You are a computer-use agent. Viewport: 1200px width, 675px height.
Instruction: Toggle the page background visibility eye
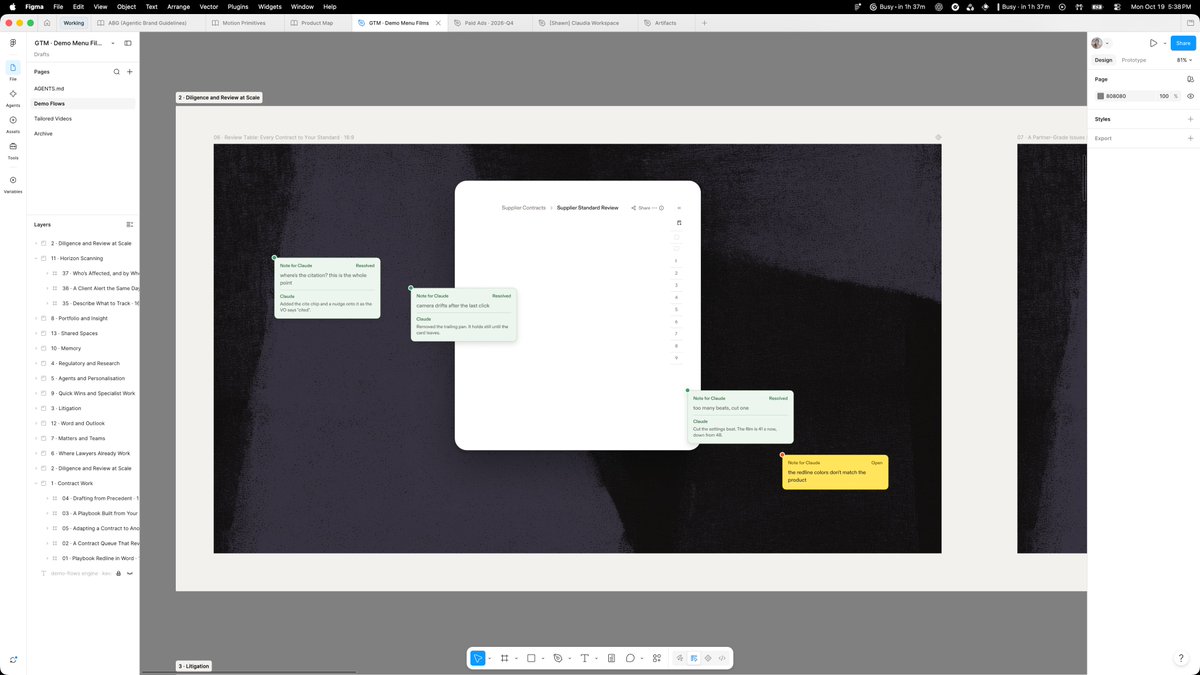tap(1190, 96)
